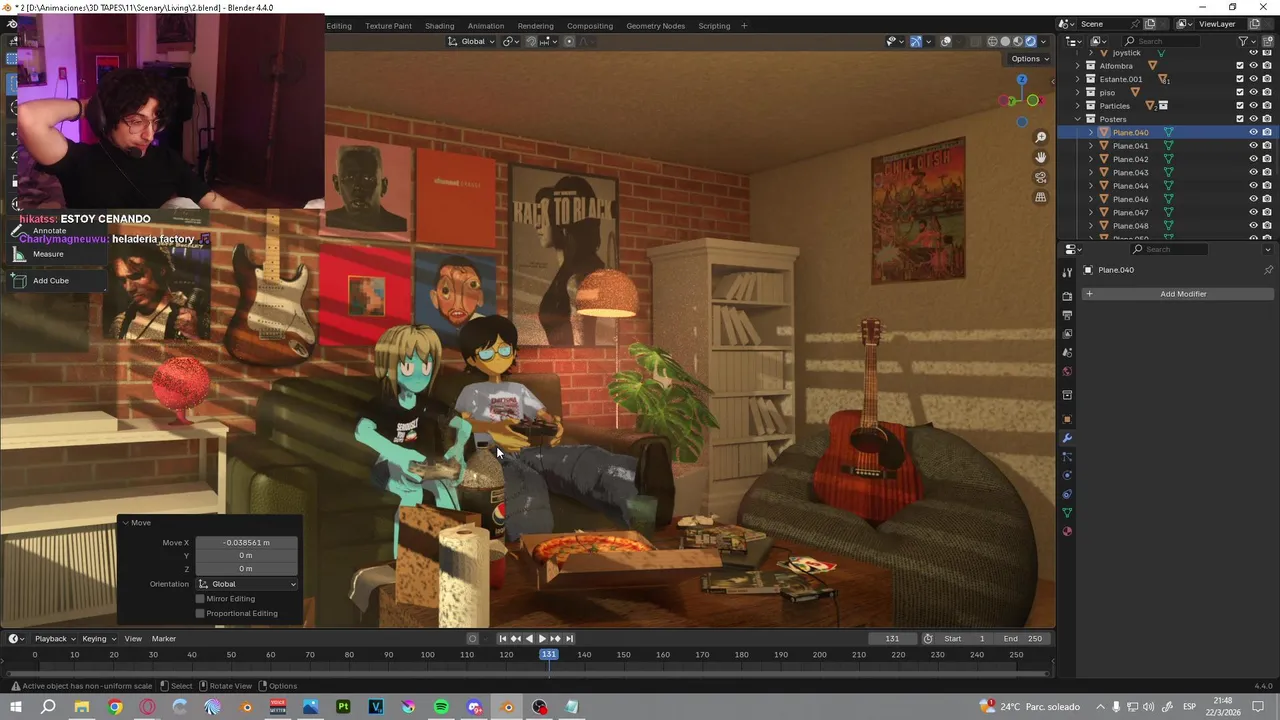Viewport: 1280px width, 720px height.
Task: Click the pin icon beside Plane.040
Action: coord(1268,270)
